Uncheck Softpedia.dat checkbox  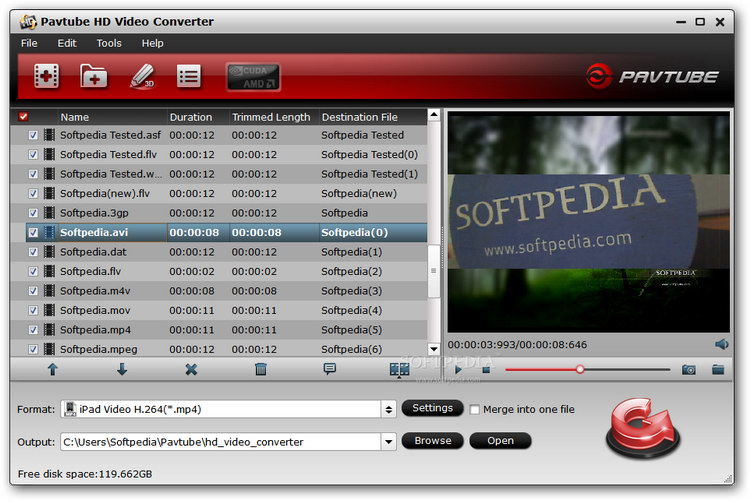(x=33, y=252)
